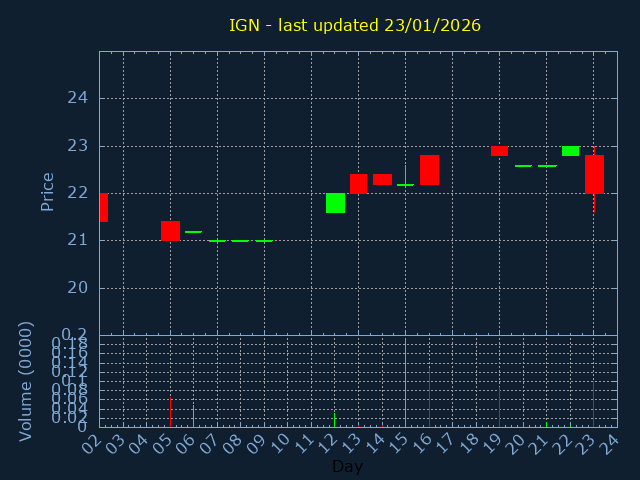Click the 20 price tick label
Image resolution: width=640 pixels, height=480 pixels.
(x=78, y=288)
